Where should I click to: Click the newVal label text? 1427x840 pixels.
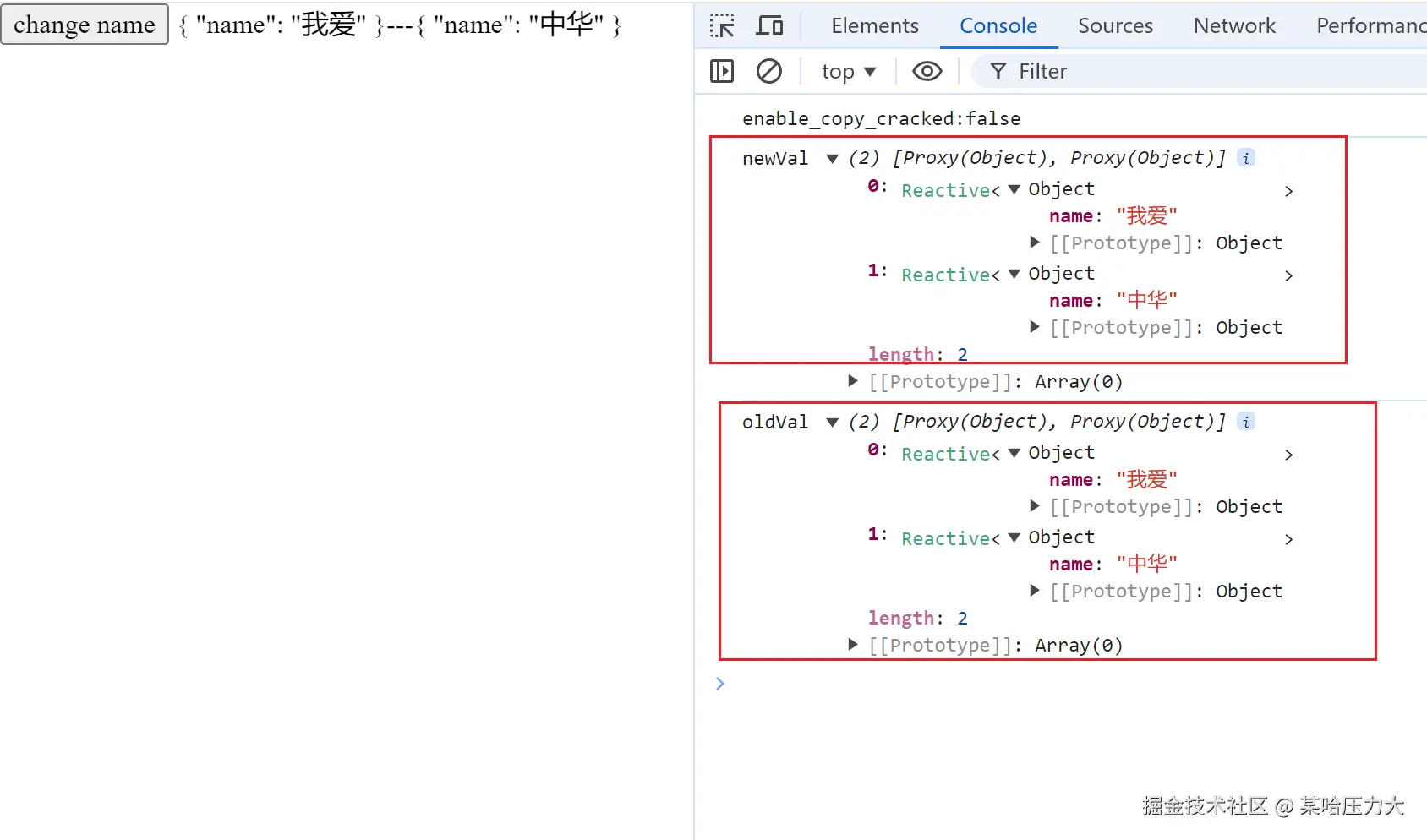[775, 158]
